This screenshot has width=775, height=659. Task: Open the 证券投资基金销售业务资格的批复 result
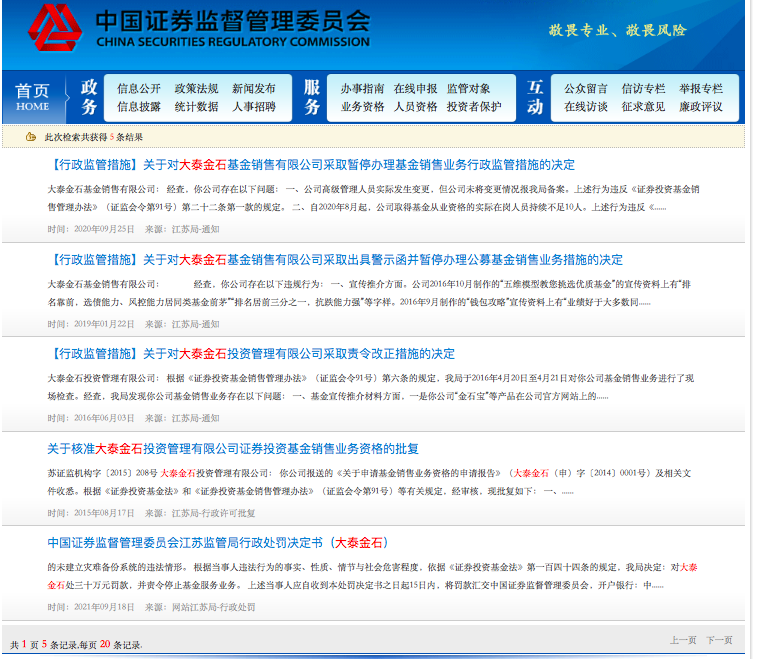tap(233, 449)
